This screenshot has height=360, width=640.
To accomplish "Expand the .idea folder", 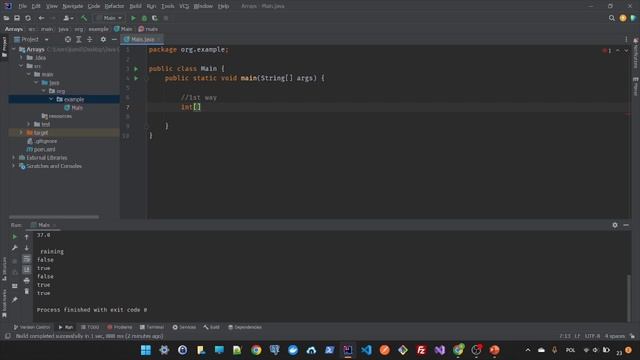I will pos(21,58).
